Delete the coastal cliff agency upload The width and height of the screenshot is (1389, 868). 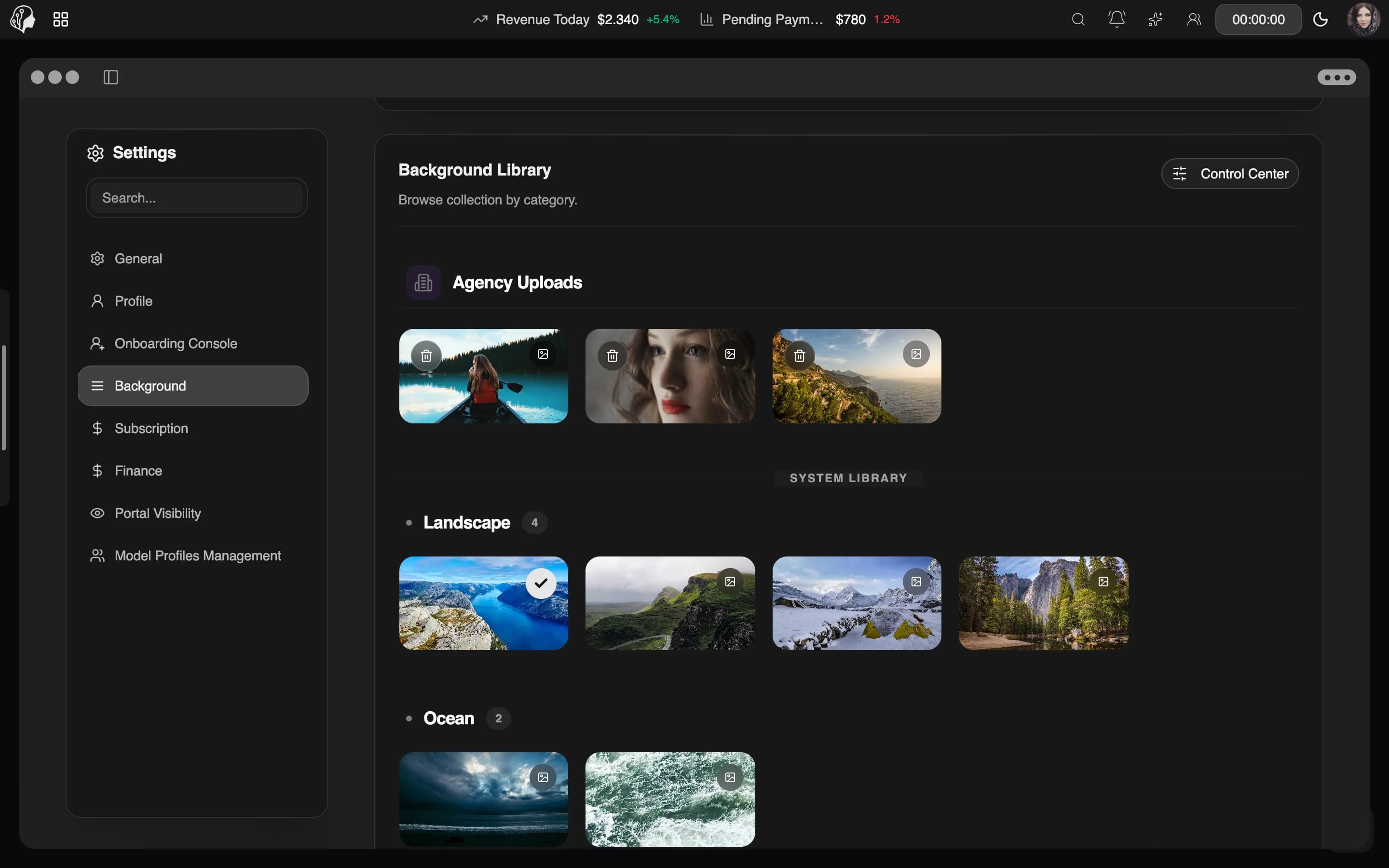[x=800, y=356]
